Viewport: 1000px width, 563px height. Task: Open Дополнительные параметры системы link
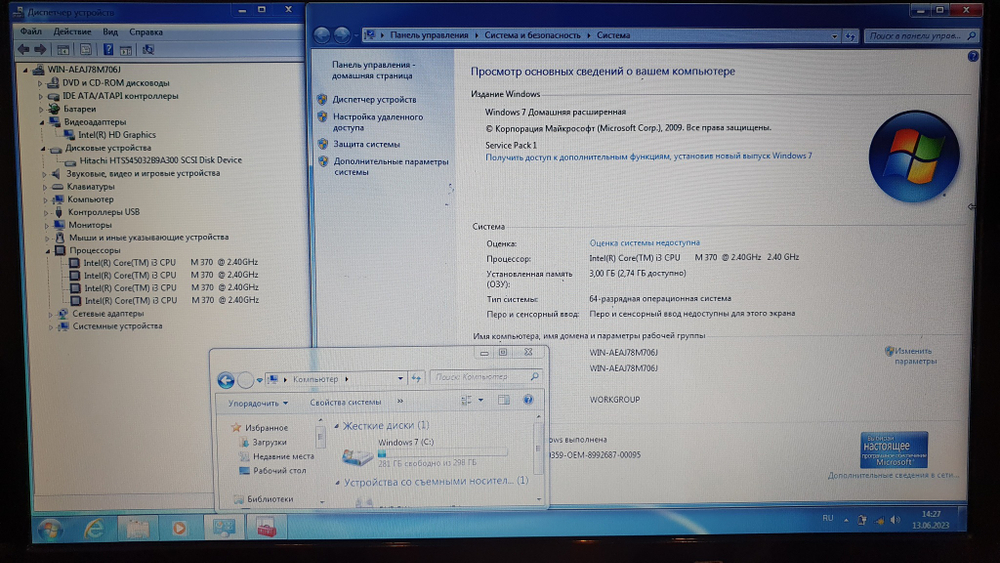(x=391, y=166)
